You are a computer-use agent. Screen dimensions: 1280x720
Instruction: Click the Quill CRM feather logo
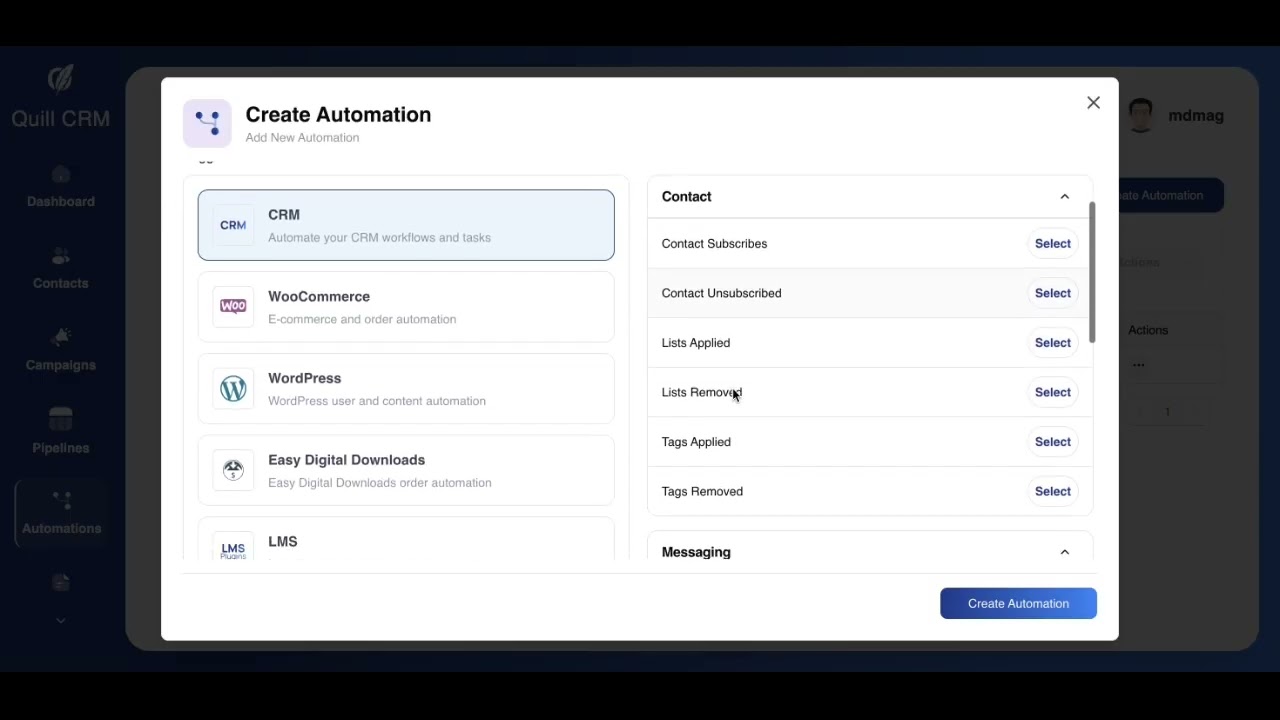61,79
